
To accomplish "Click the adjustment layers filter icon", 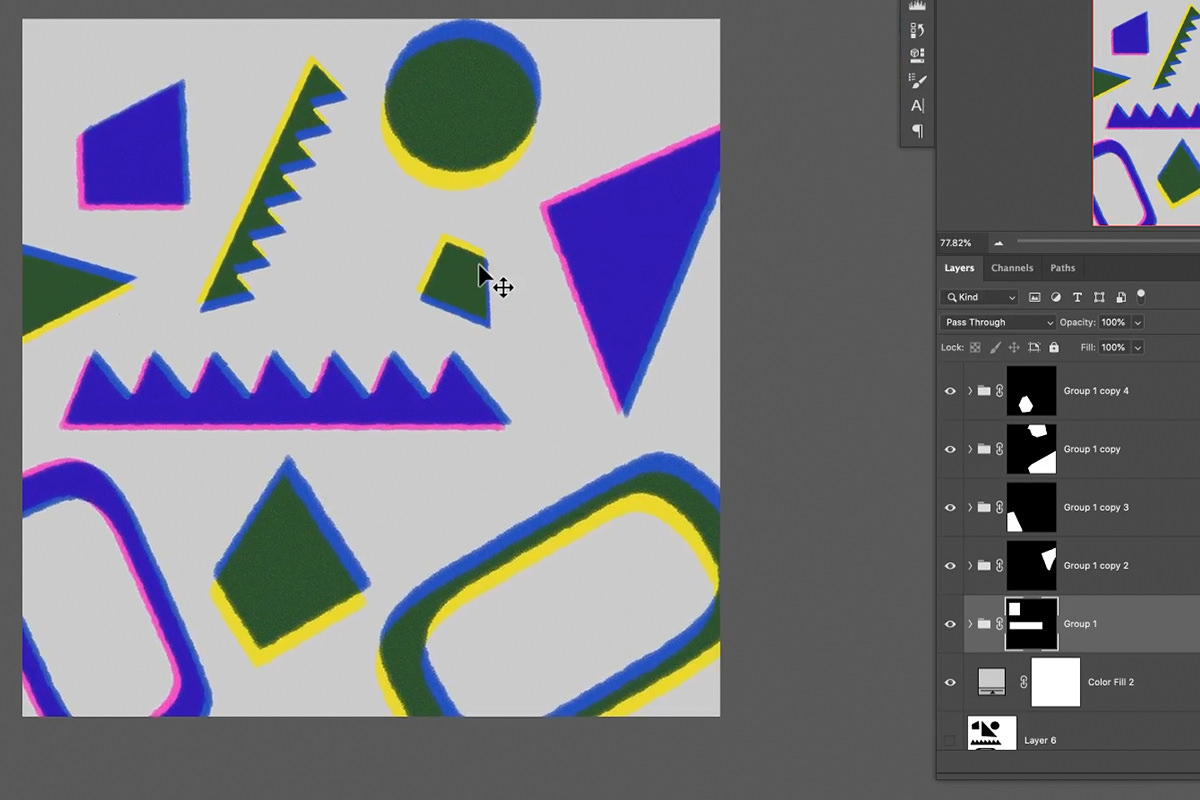I will point(1056,297).
